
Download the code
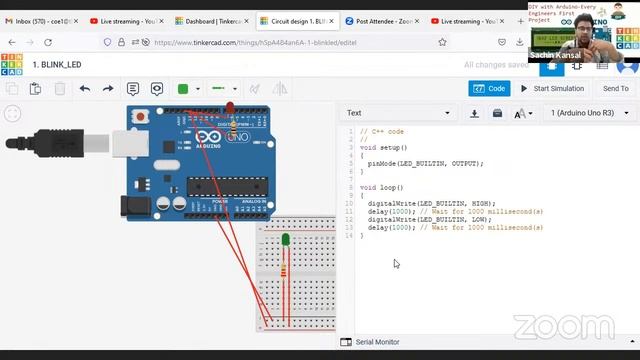pos(474,113)
